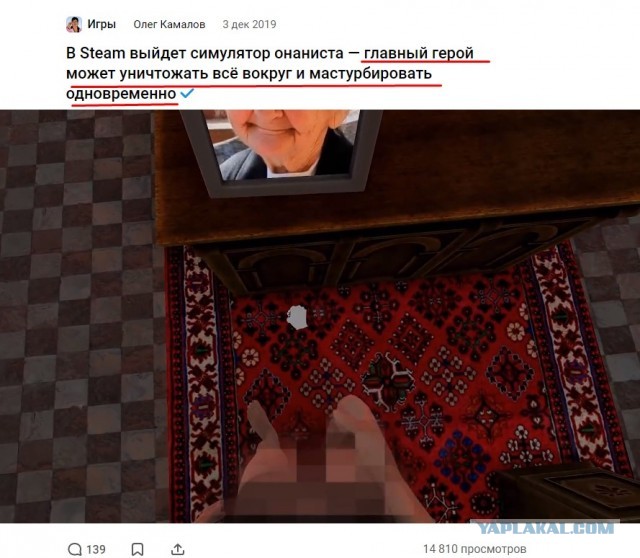Click the 139 comments counter
The width and height of the screenshot is (640, 558).
96,549
